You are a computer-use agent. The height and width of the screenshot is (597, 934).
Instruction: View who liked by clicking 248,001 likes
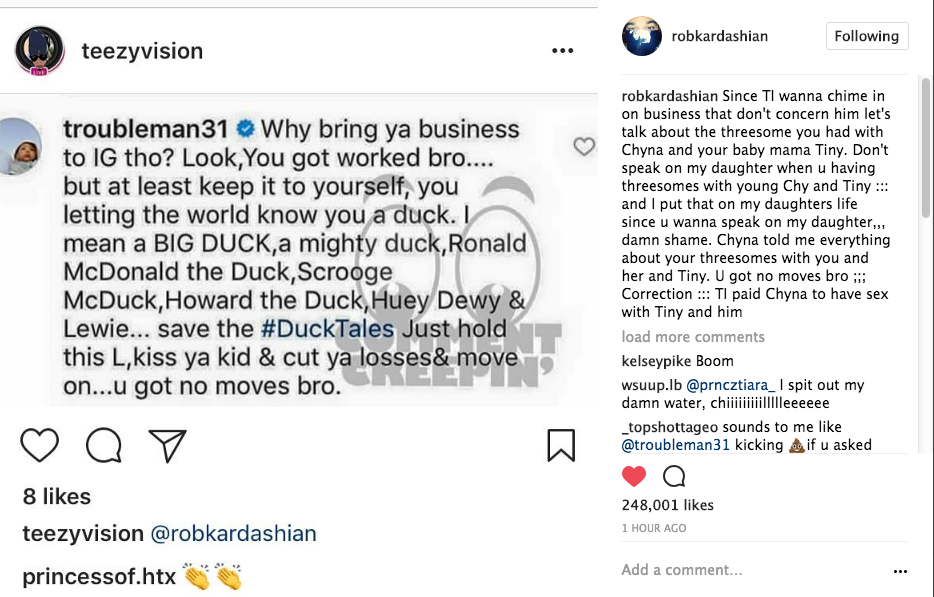coord(668,505)
